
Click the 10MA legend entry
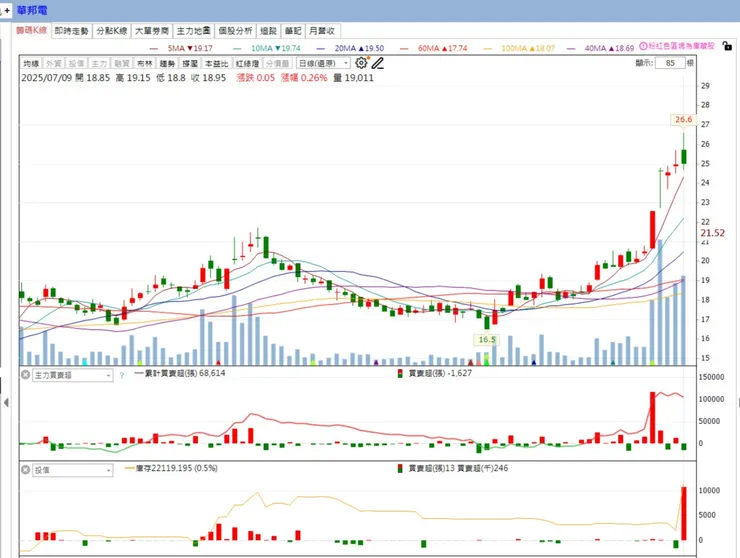click(267, 48)
